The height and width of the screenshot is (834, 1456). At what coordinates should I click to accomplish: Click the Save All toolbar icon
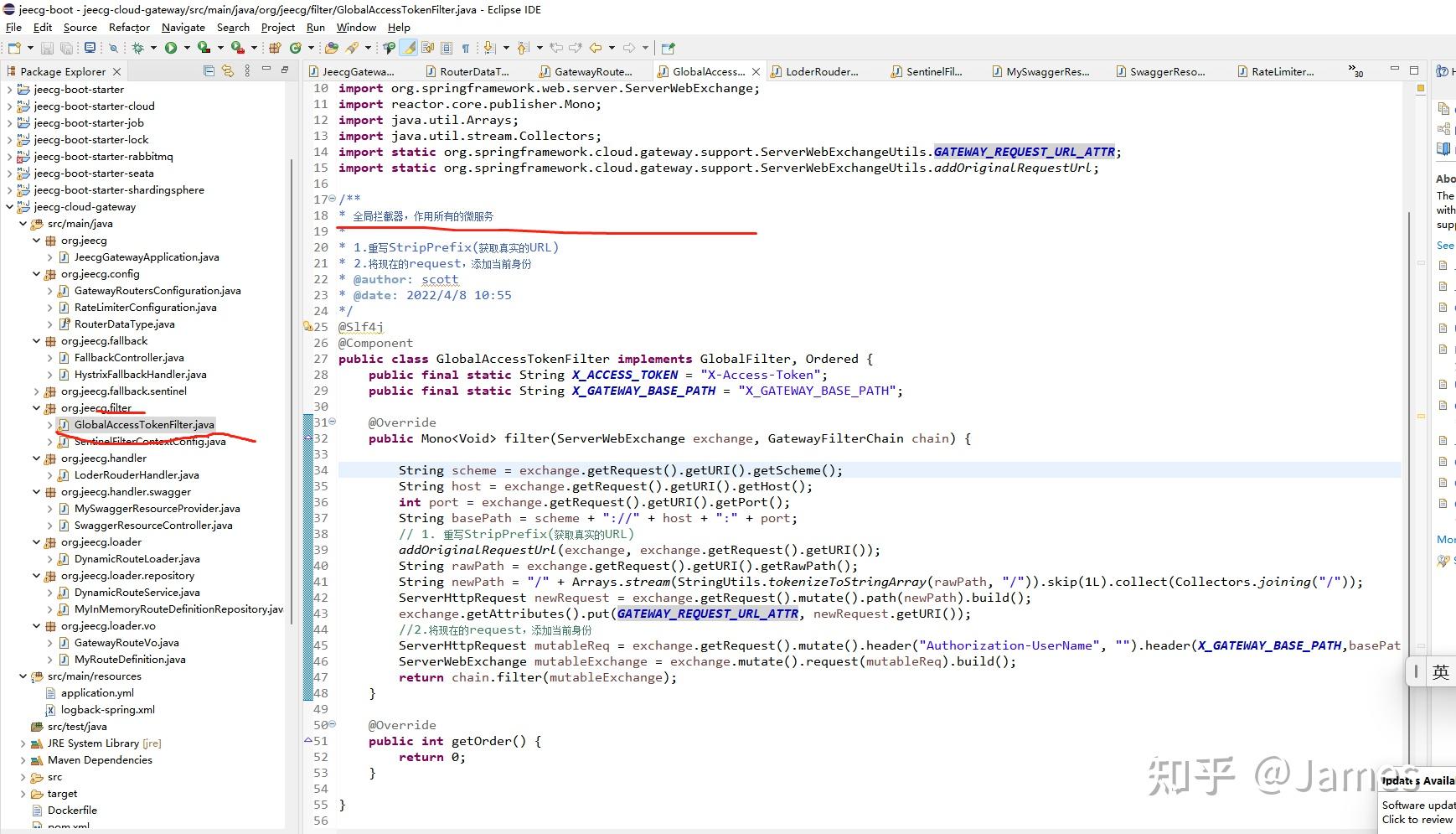click(66, 48)
